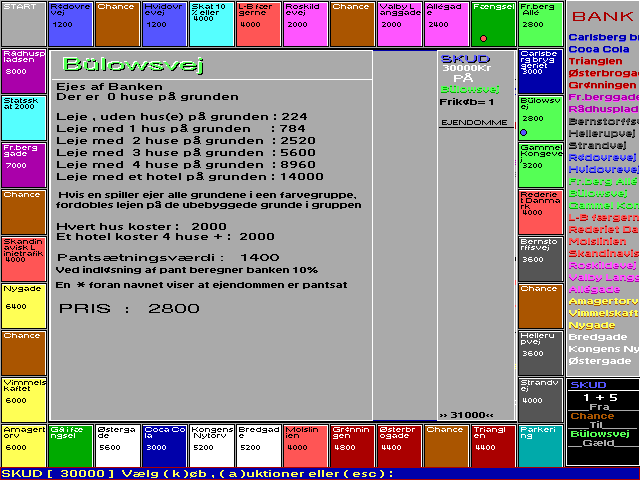Click the blue player token on Bülowsvej
This screenshot has width=640, height=480.
click(x=524, y=133)
